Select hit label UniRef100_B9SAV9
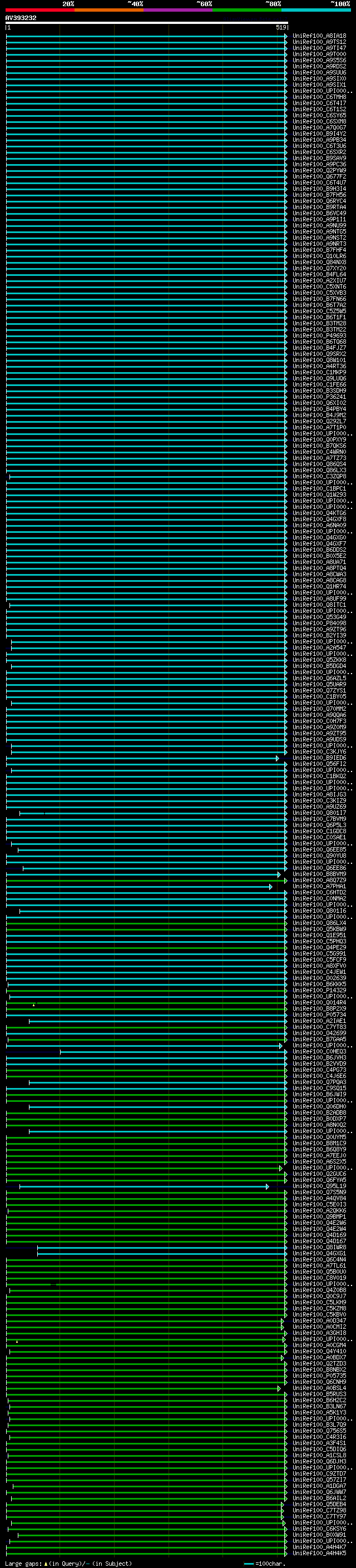 [x=319, y=159]
